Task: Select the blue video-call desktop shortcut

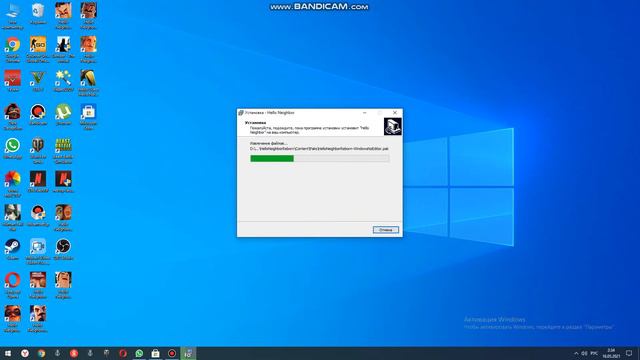Action: pyautogui.click(x=38, y=251)
